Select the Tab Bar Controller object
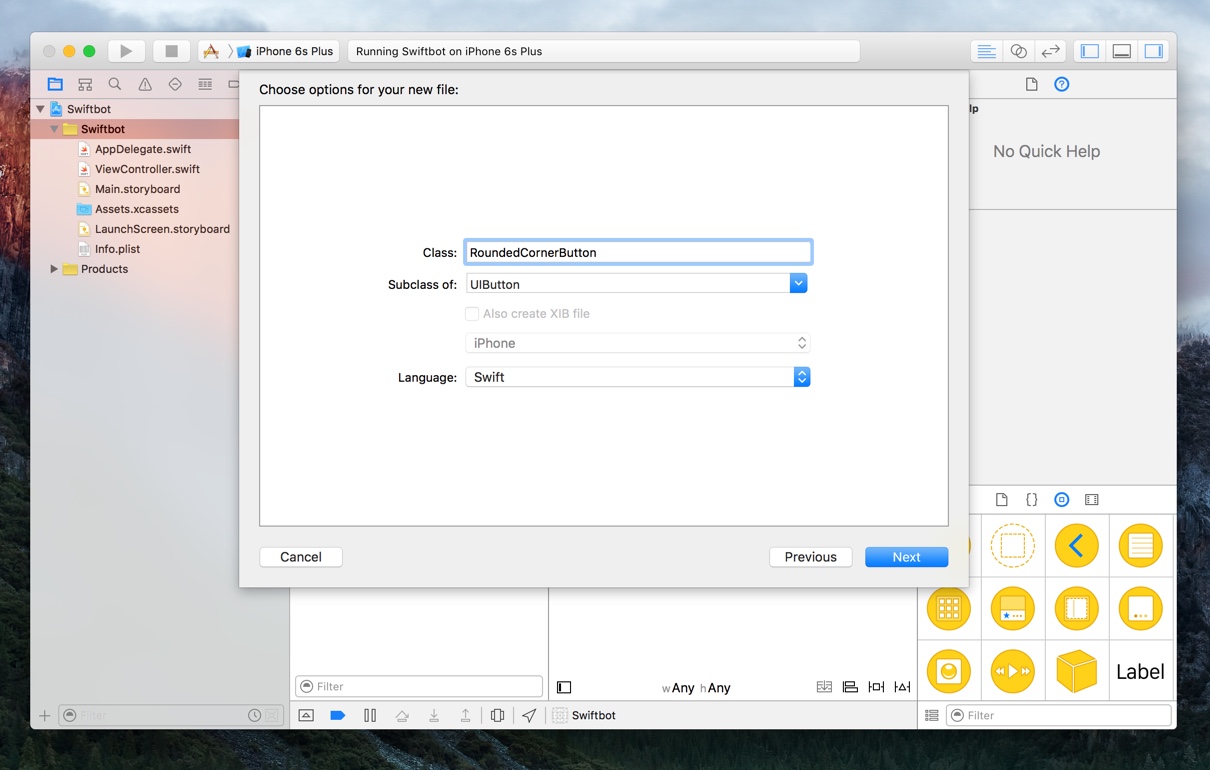The height and width of the screenshot is (770, 1210). coord(1012,608)
